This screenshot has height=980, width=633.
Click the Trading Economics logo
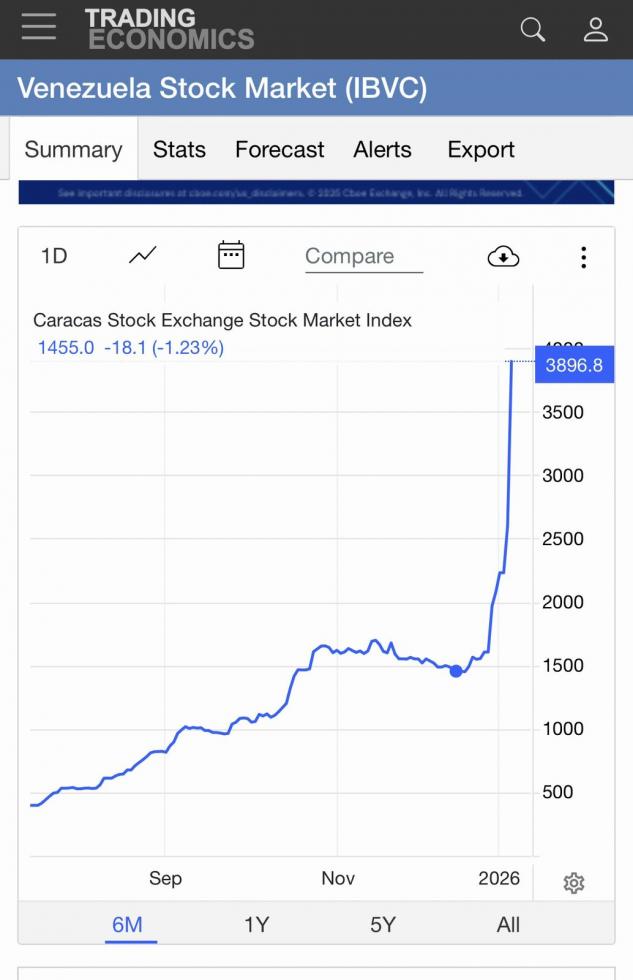169,29
